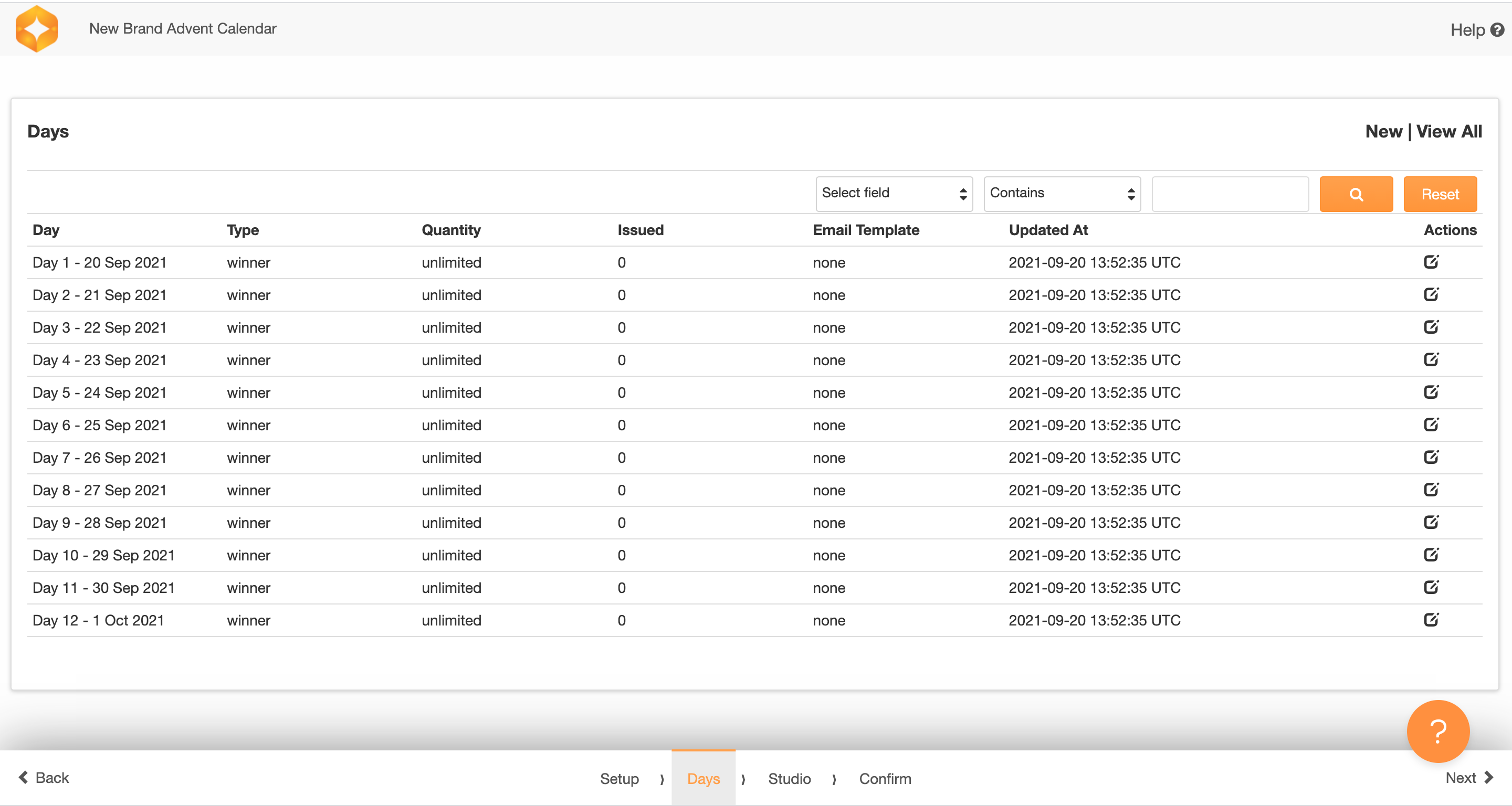The width and height of the screenshot is (1512, 806).
Task: Switch to the Studio step tab
Action: [x=789, y=778]
